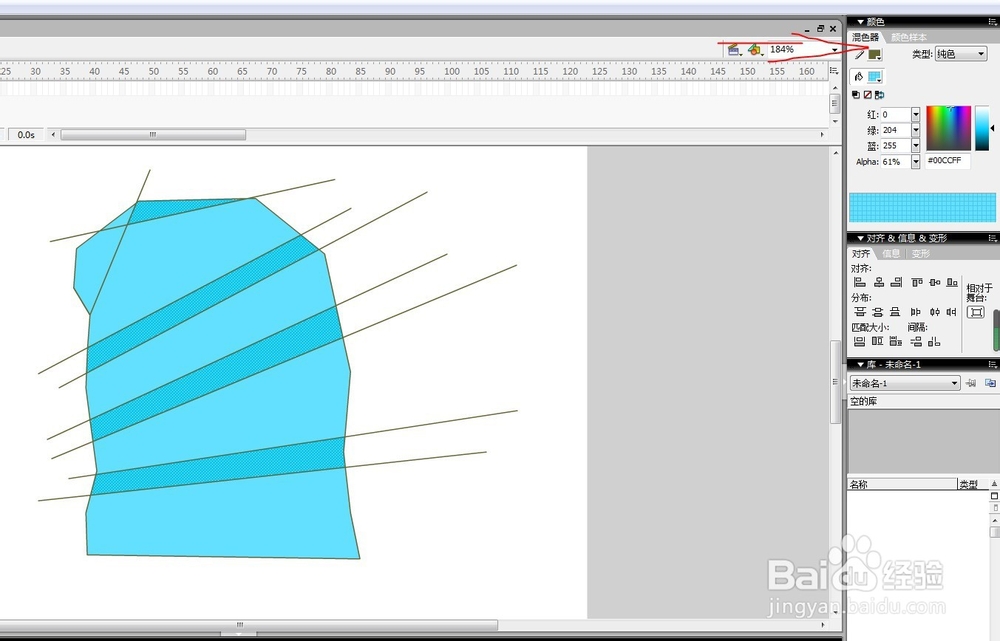Screen dimensions: 1000x641
Task: Click the 类型 column header in the library
Action: click(973, 484)
